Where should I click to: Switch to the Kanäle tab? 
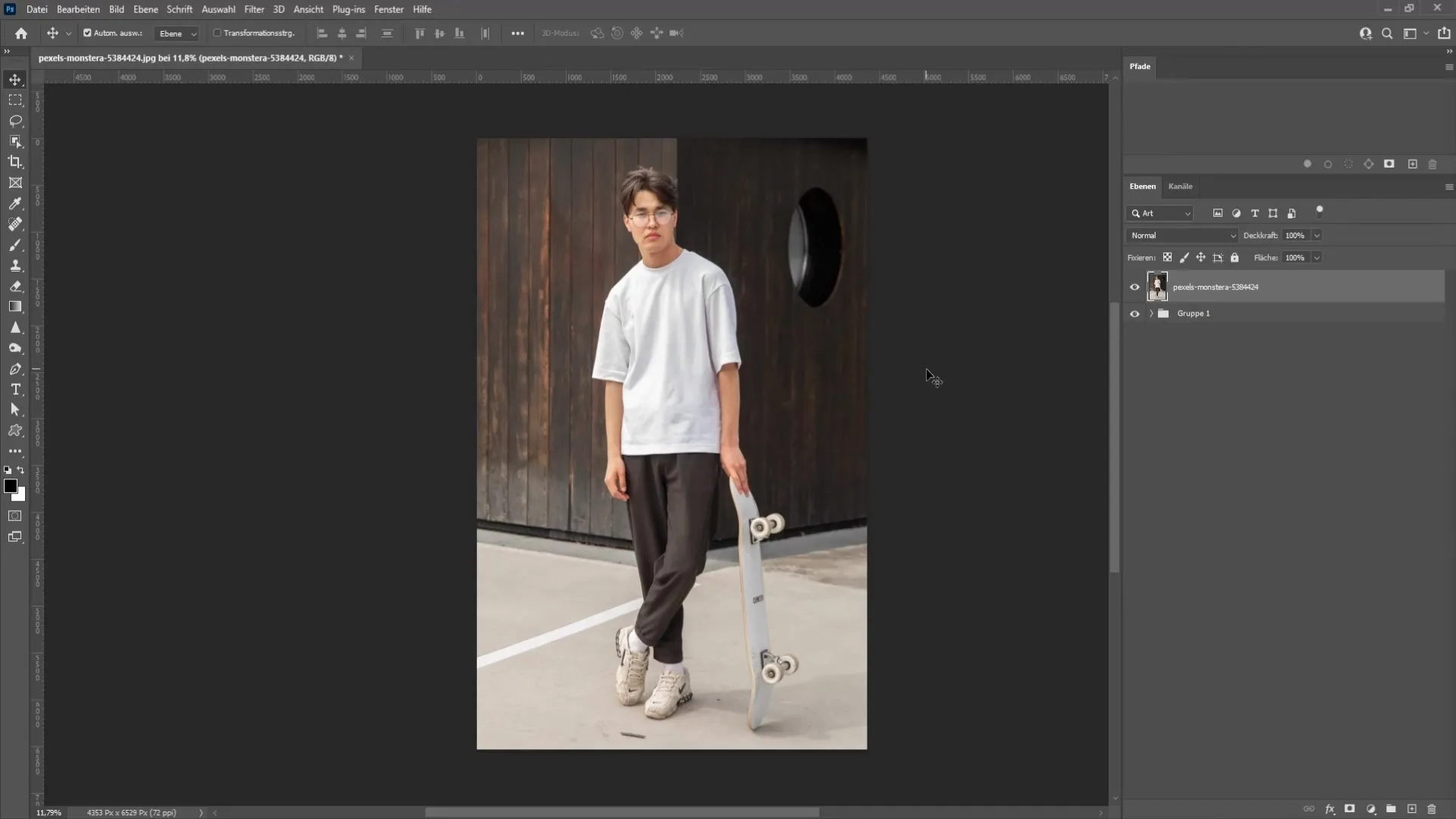click(x=1180, y=186)
